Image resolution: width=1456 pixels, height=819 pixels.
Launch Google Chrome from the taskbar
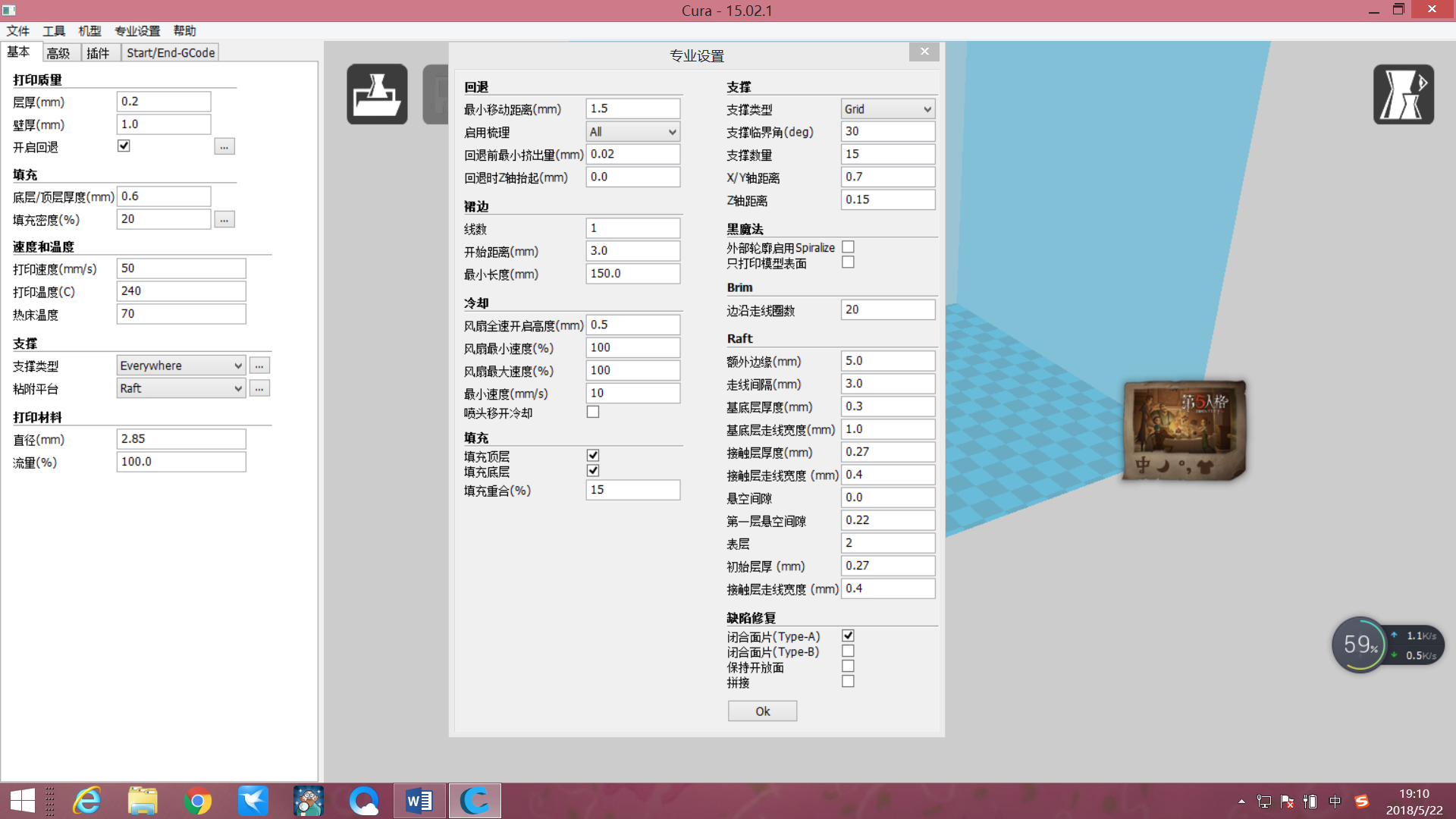(198, 801)
